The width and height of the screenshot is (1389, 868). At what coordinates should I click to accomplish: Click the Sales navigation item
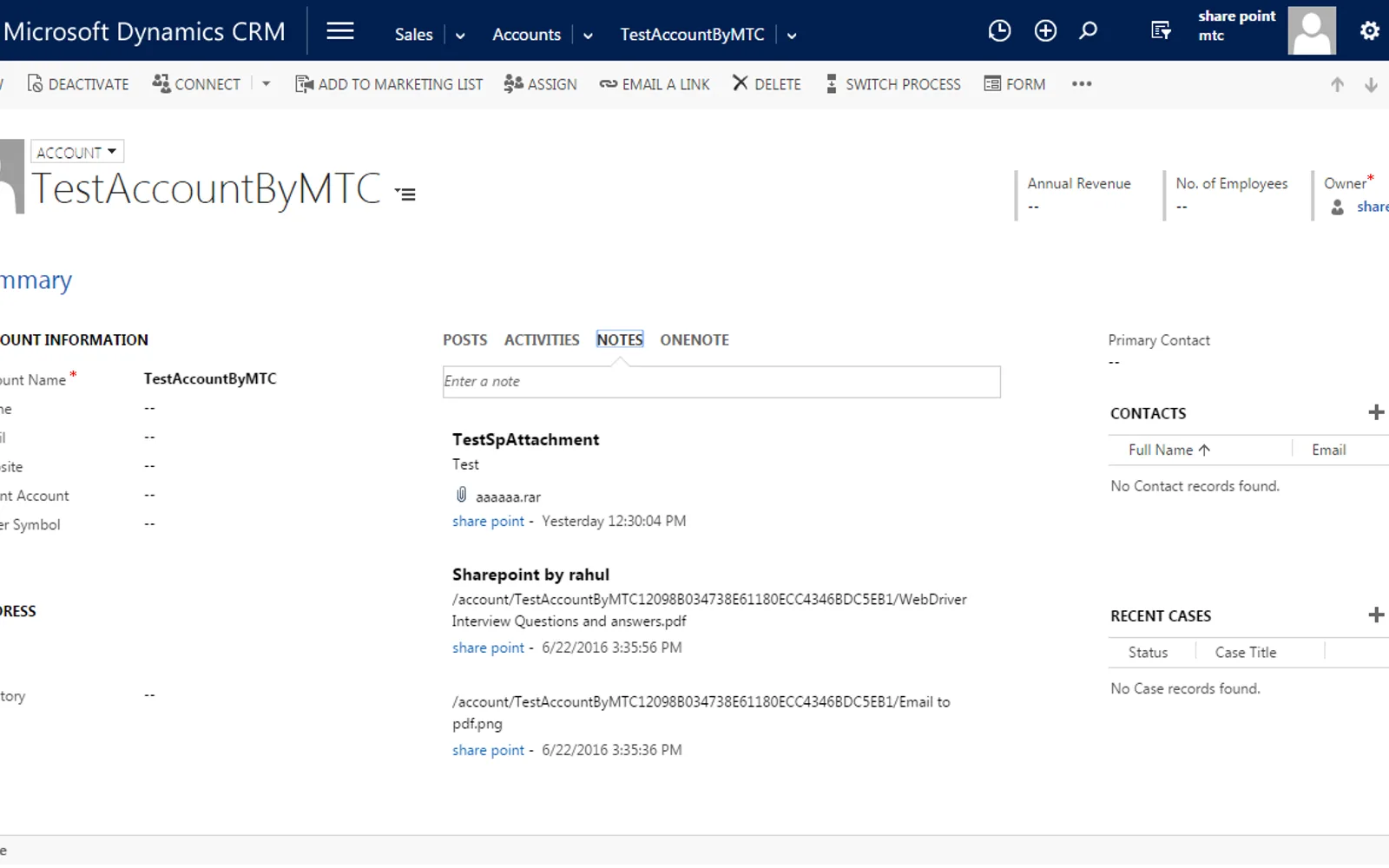coord(413,35)
